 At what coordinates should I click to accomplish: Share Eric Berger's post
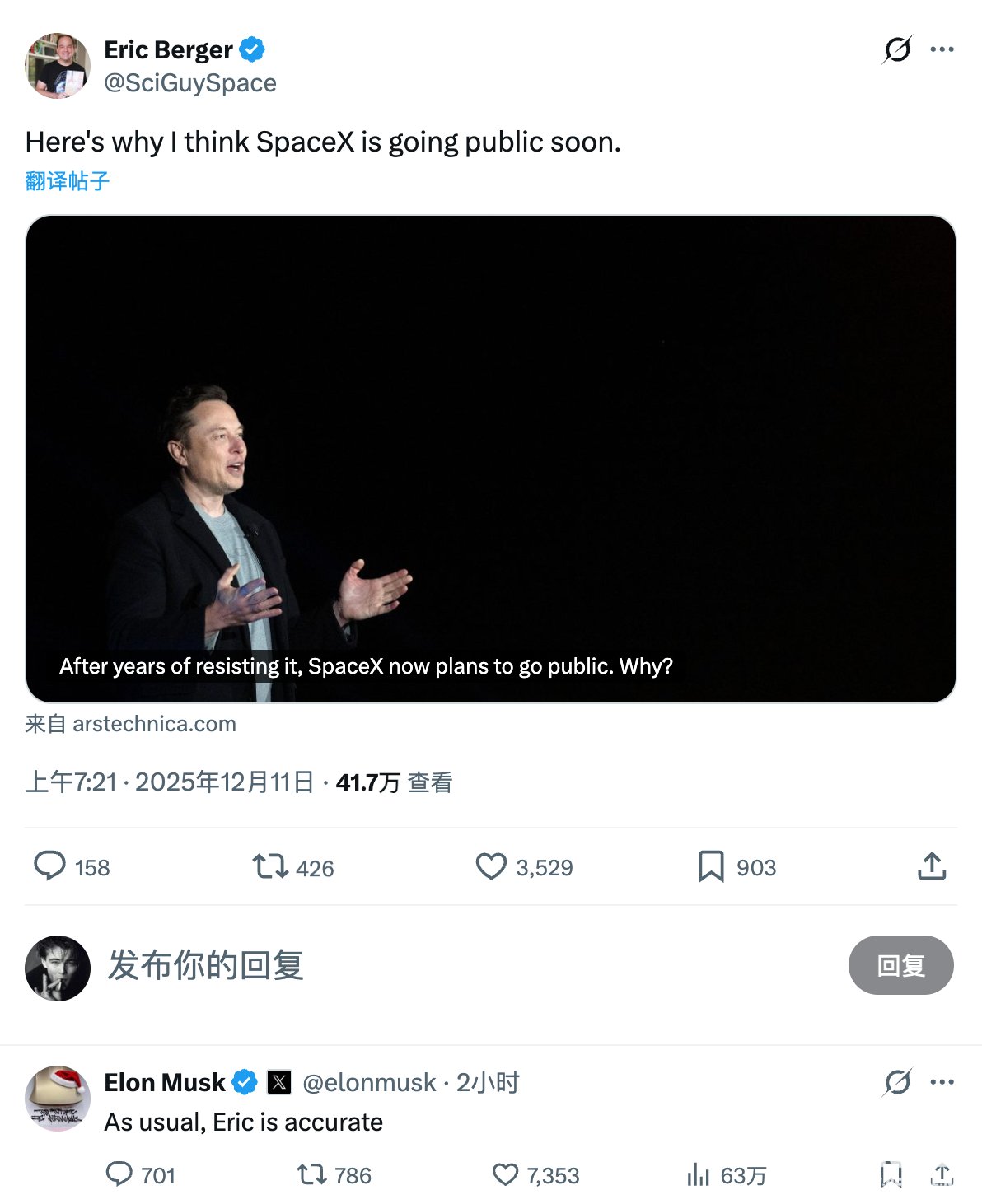point(932,866)
